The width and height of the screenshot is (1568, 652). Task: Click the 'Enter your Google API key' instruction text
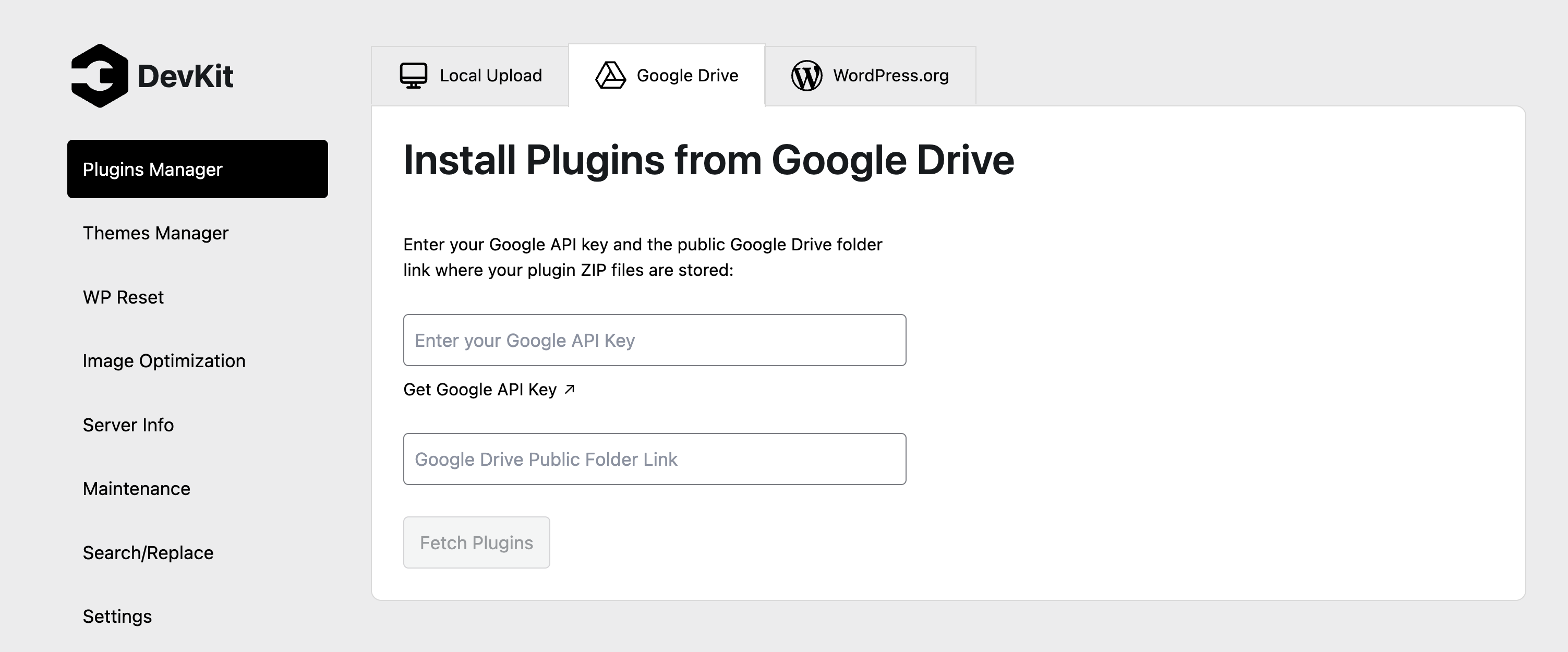coord(643,257)
